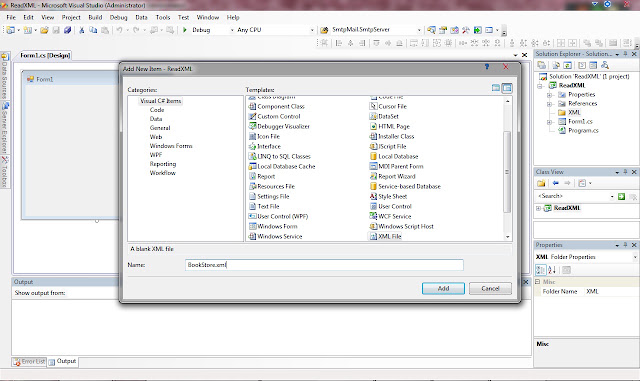Viewport: 640px width, 381px height.
Task: Expand the Properties node in Solution Explorer
Action: (549, 95)
